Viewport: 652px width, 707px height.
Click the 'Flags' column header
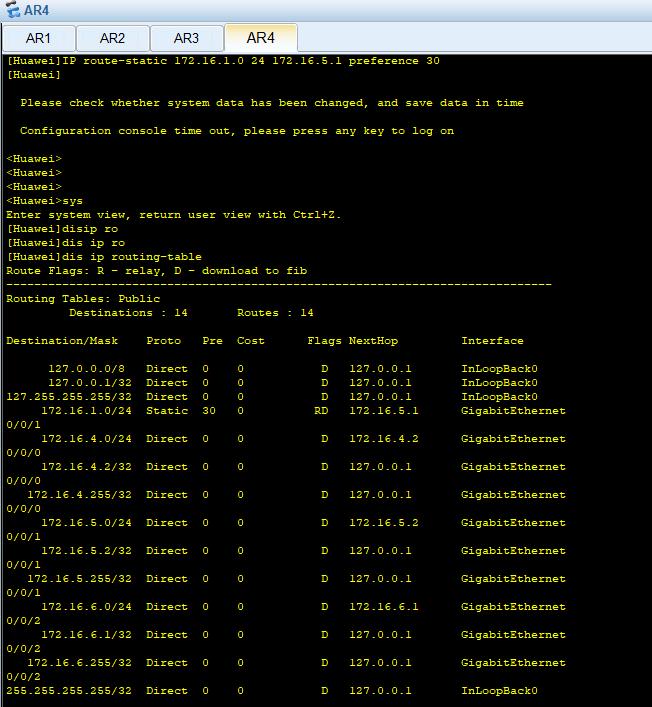pos(324,340)
